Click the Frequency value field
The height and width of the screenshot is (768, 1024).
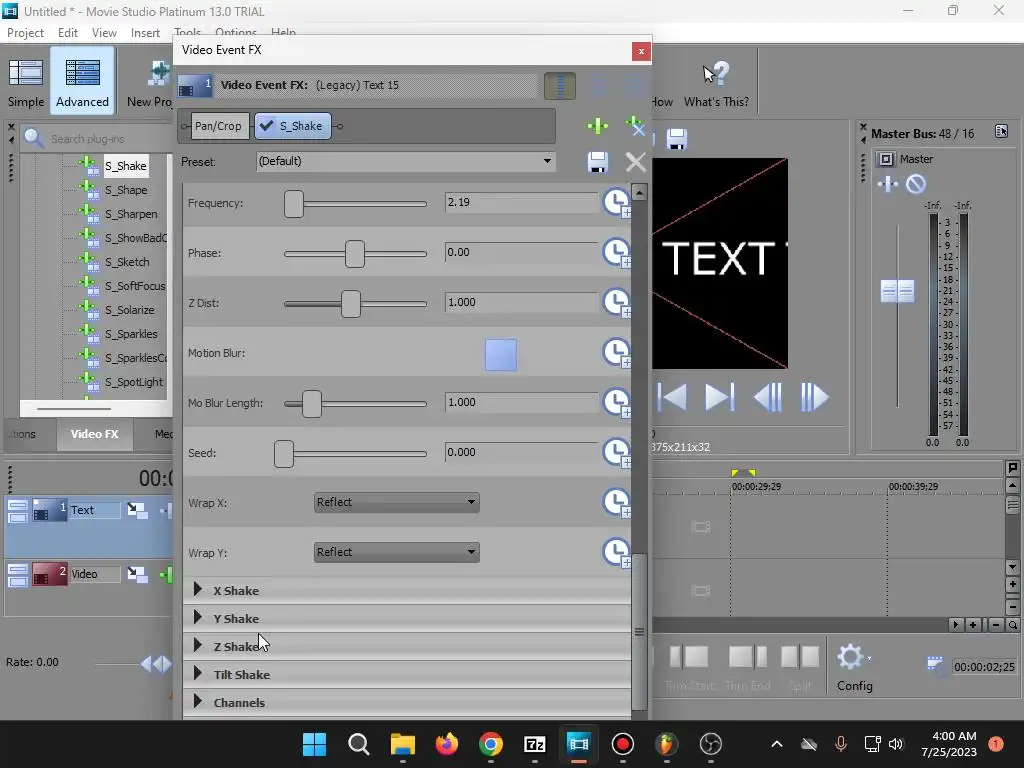(521, 202)
